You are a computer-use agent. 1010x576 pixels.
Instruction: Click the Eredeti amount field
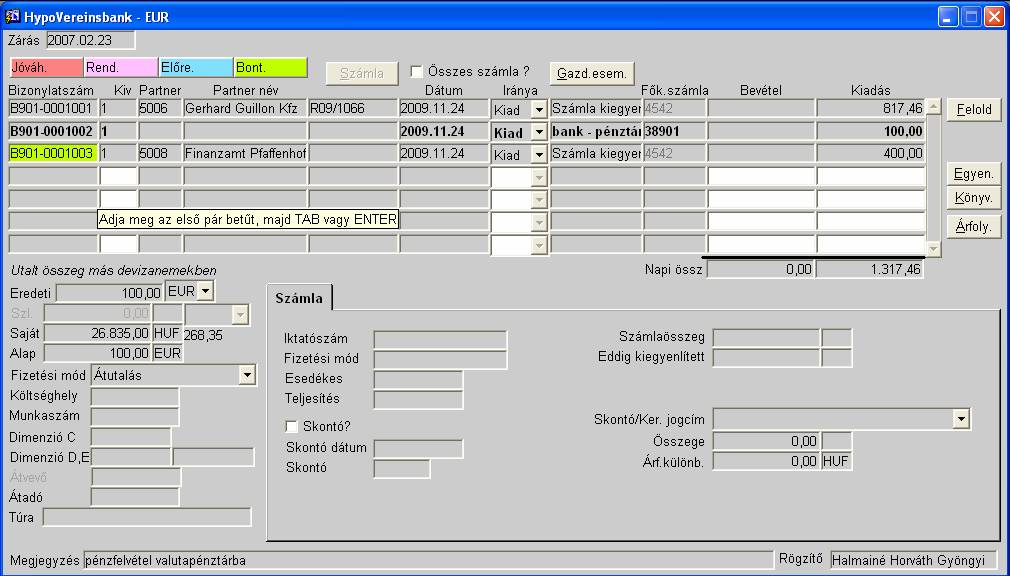coord(110,293)
